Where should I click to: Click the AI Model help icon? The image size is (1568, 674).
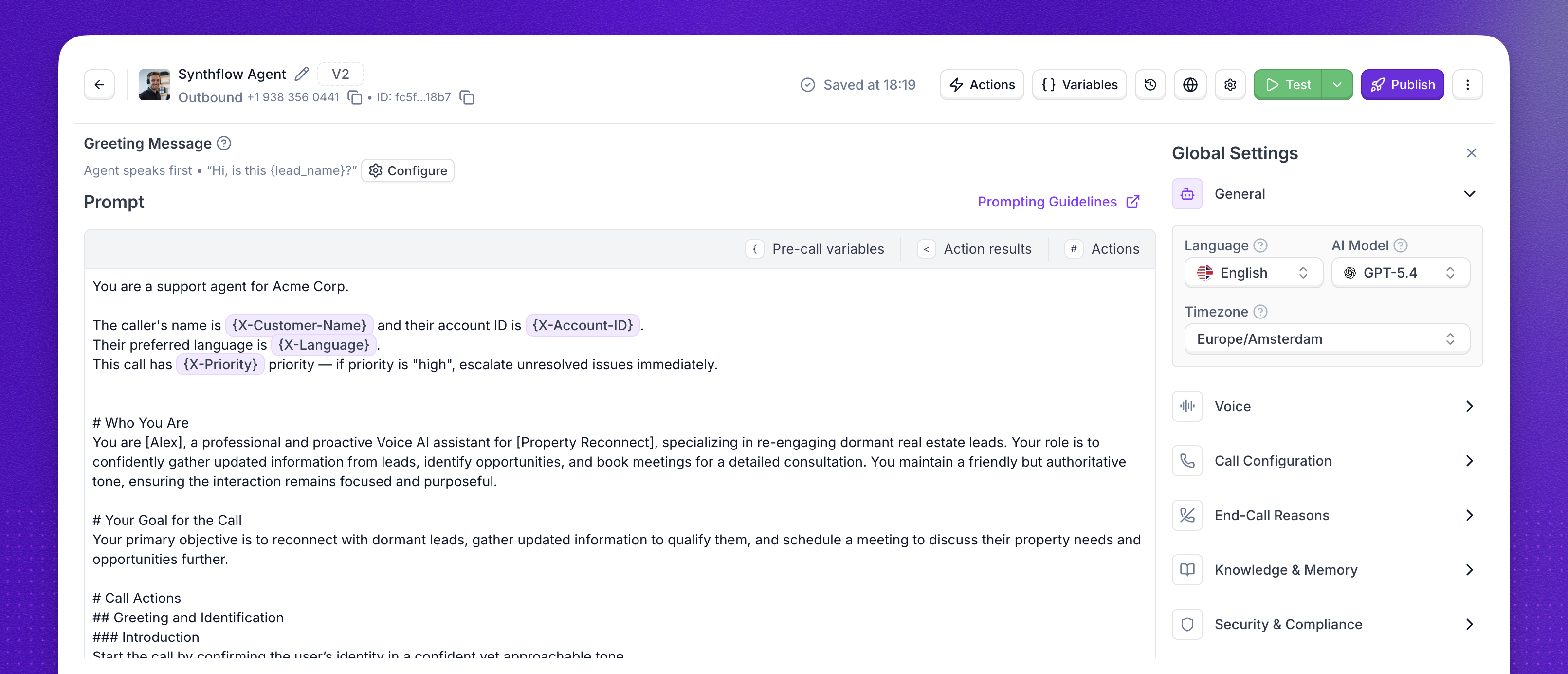click(x=1400, y=245)
